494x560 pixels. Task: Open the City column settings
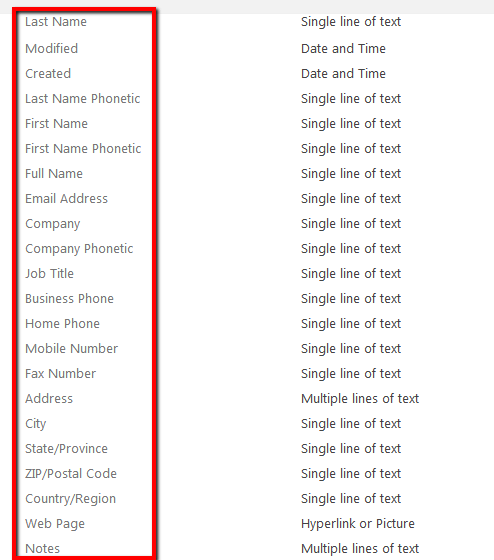(x=36, y=424)
